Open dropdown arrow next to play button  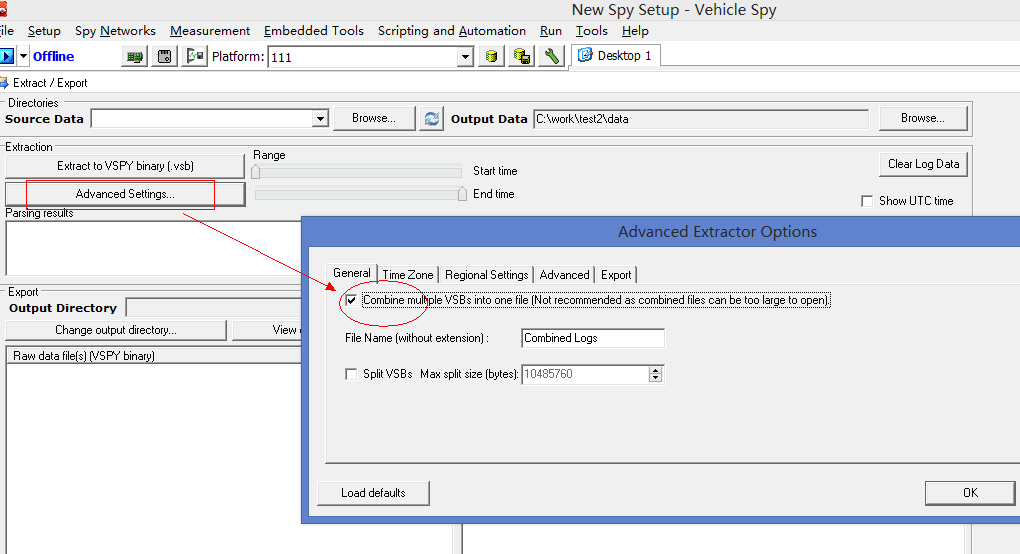point(23,57)
